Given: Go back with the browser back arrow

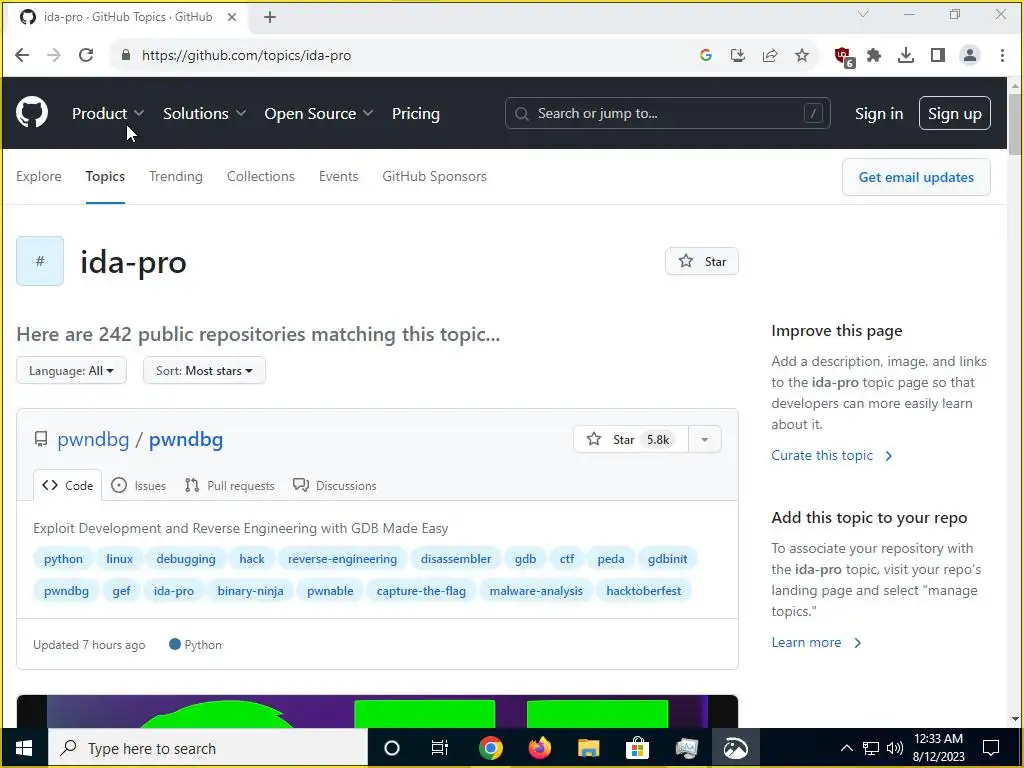Looking at the screenshot, I should coord(22,56).
